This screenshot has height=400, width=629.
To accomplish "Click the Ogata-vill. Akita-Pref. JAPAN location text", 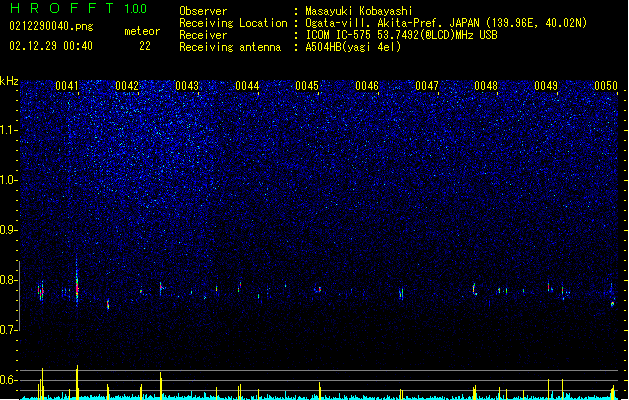I will tap(446, 23).
